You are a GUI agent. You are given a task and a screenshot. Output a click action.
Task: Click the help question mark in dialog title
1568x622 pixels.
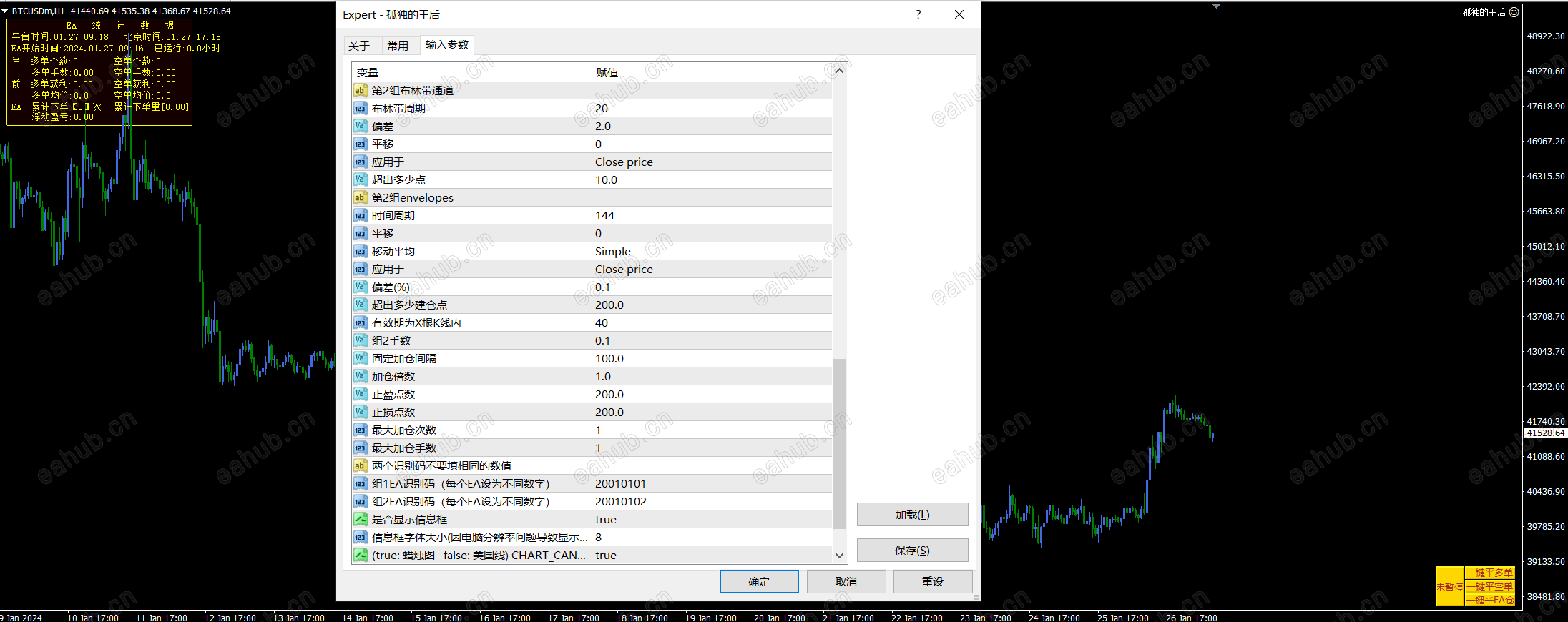tap(918, 14)
